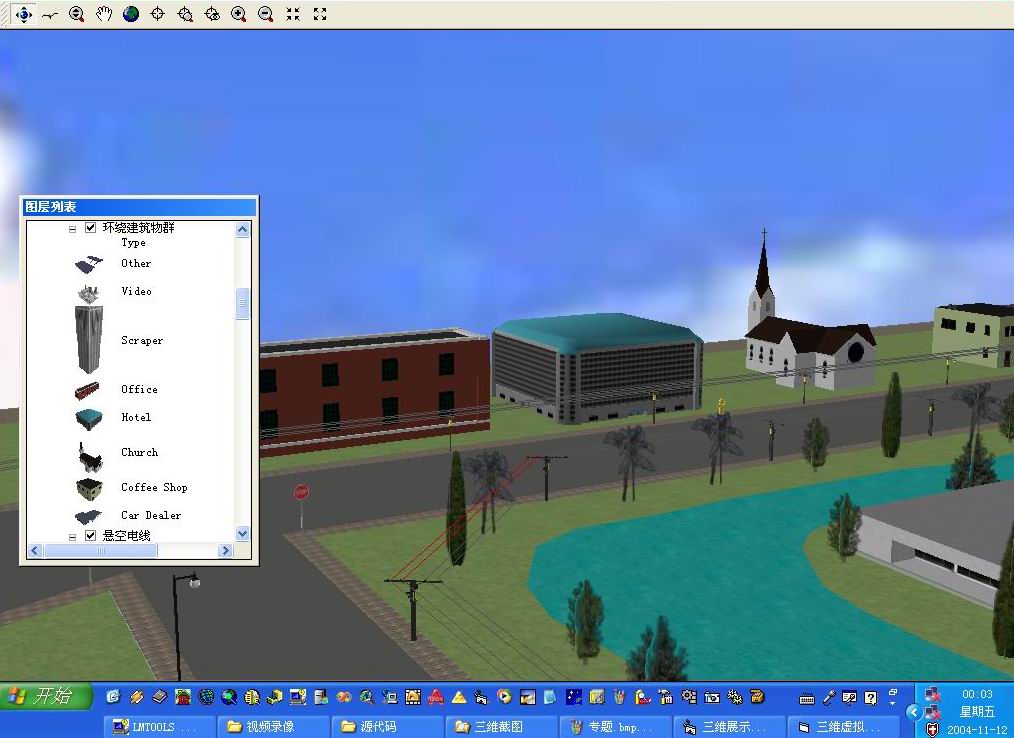This screenshot has width=1014, height=738.
Task: Switch to the 专题.bmp taskbar button
Action: 615,727
